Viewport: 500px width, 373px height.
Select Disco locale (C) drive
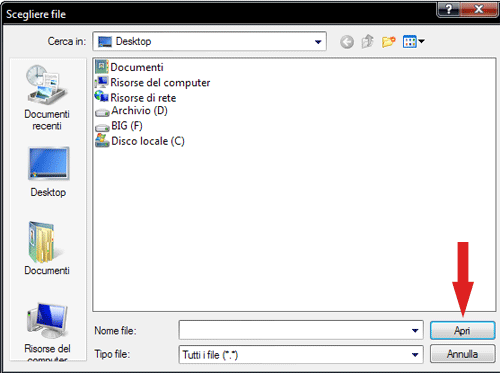coord(140,141)
